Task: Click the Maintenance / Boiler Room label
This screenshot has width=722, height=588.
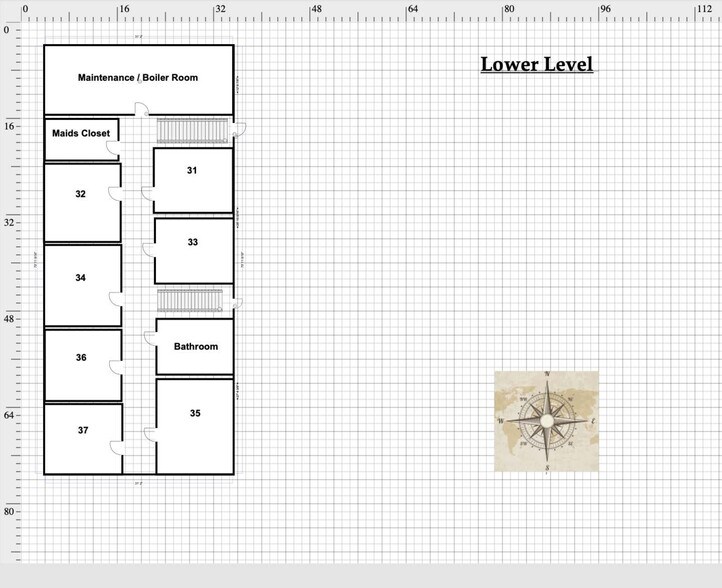Action: point(138,78)
